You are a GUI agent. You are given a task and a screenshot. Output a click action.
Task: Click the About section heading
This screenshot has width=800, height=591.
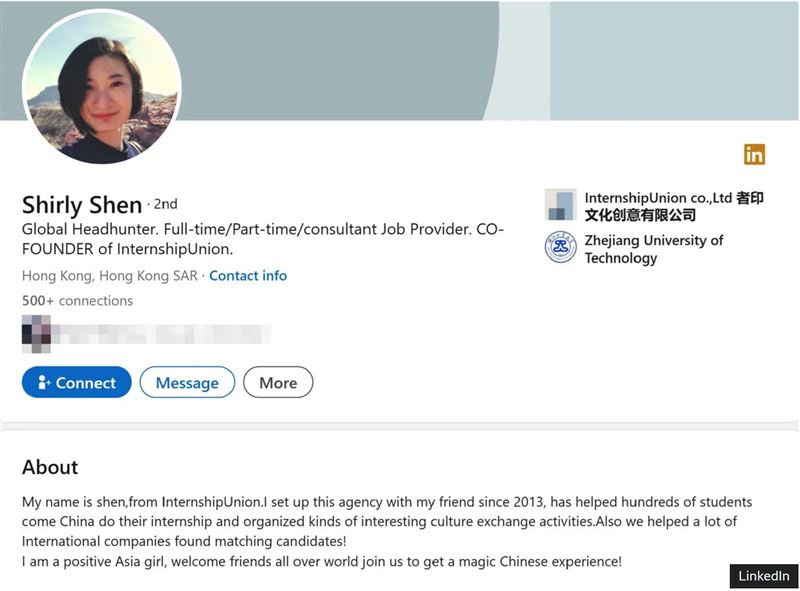pos(50,467)
